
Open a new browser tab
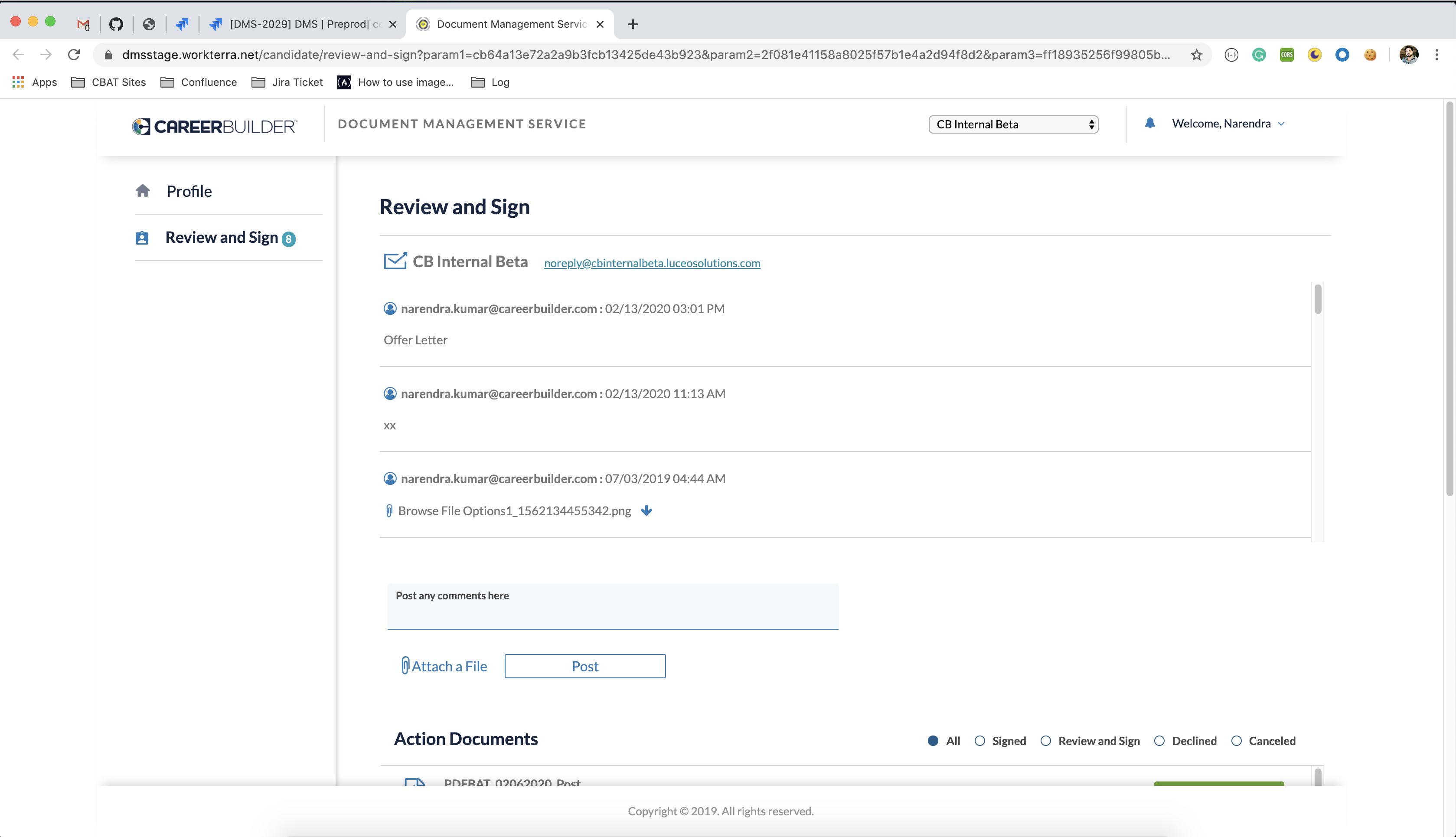click(x=633, y=24)
